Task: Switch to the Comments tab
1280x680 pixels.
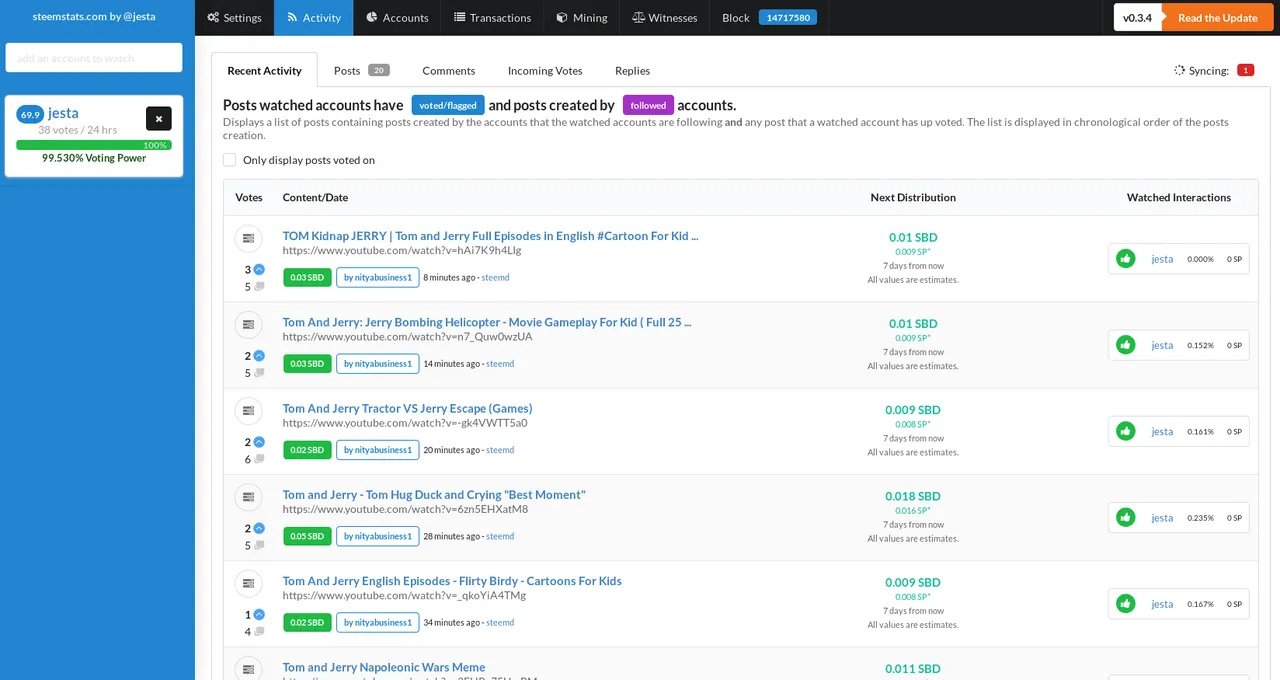Action: pos(448,70)
